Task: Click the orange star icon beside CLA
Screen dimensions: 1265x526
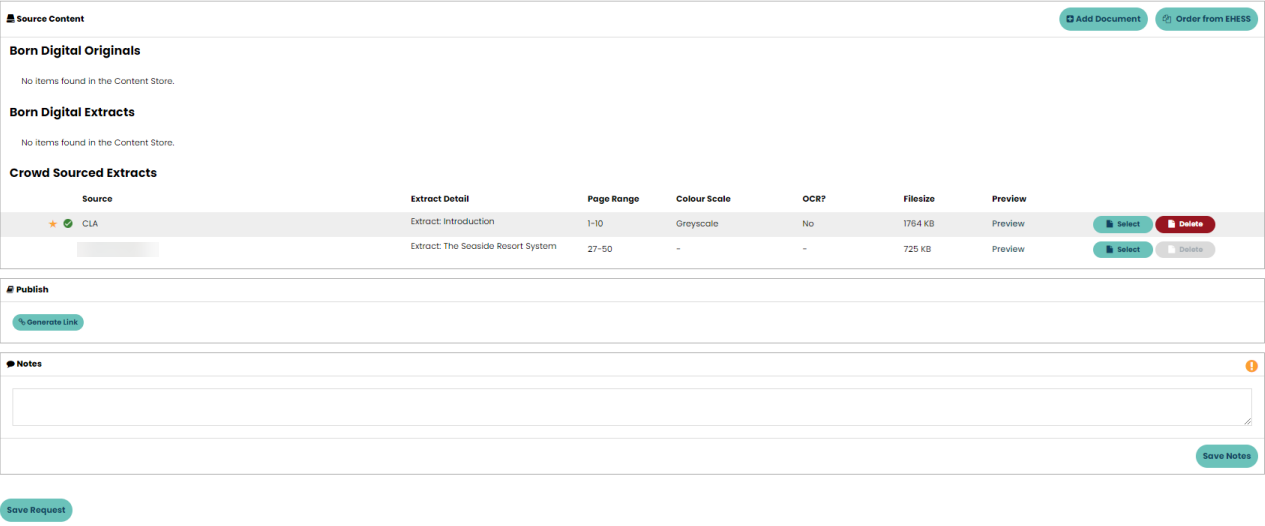Action: pyautogui.click(x=53, y=224)
